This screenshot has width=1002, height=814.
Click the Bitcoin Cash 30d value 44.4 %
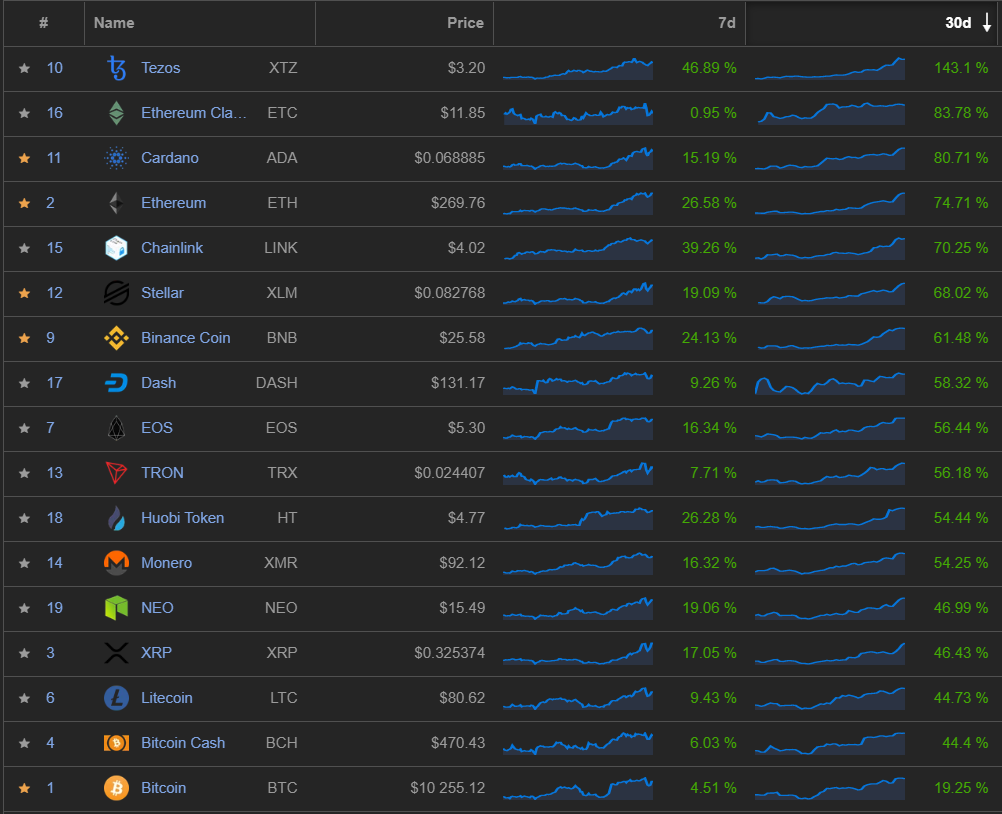(965, 743)
